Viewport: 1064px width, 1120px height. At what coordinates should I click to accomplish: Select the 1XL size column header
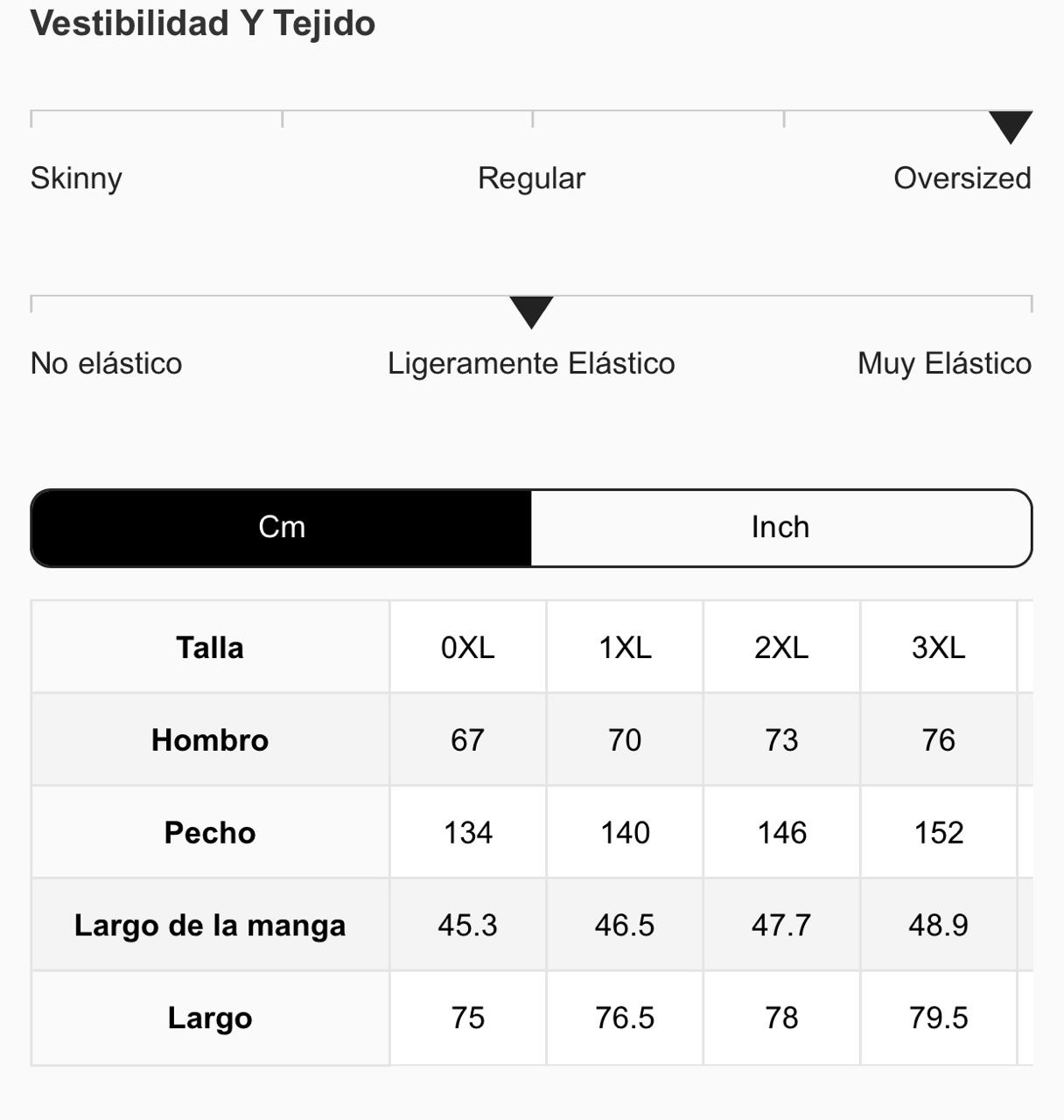pyautogui.click(x=625, y=647)
